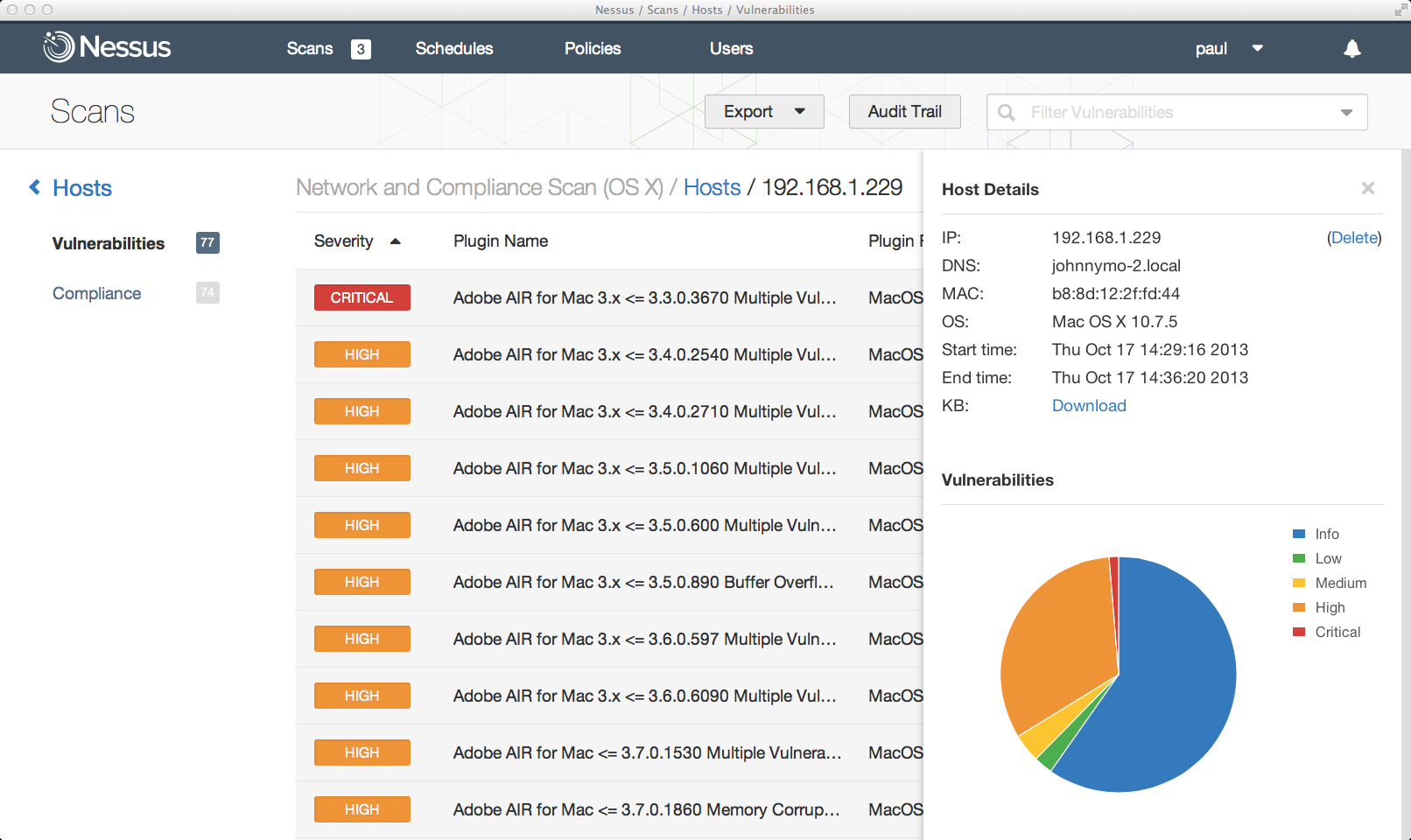
Task: Expand the filter options dropdown arrow
Action: point(1346,112)
